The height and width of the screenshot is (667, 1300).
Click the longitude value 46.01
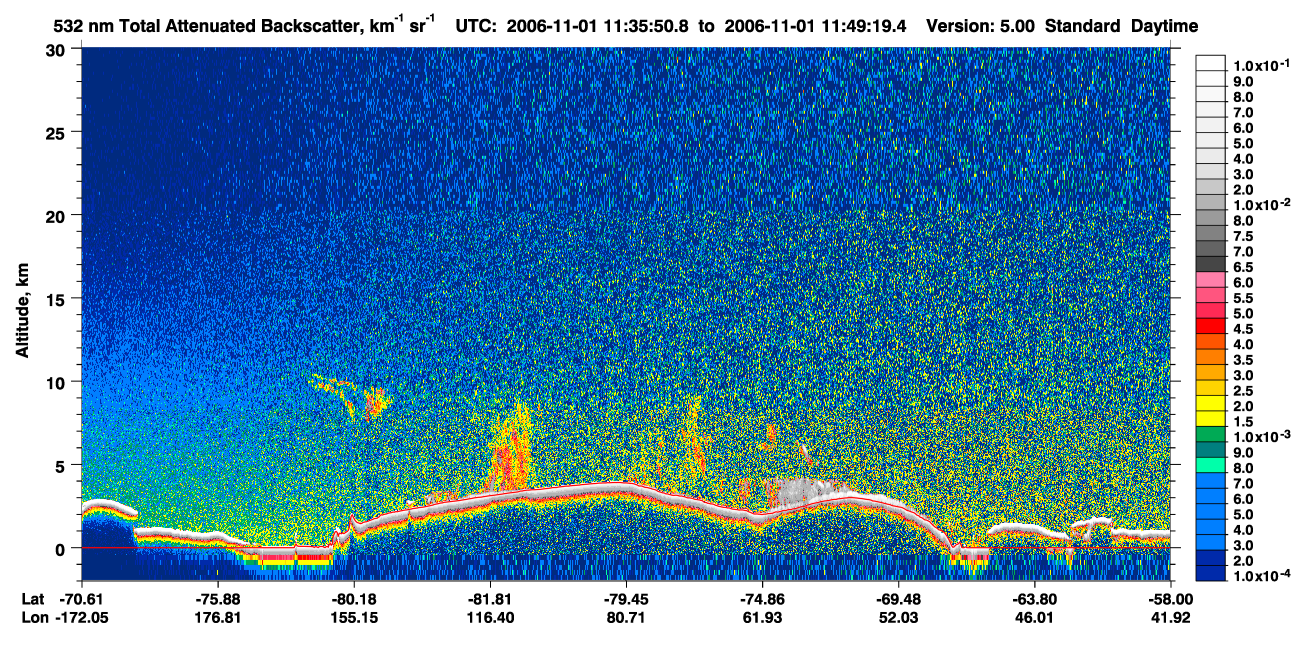1034,618
